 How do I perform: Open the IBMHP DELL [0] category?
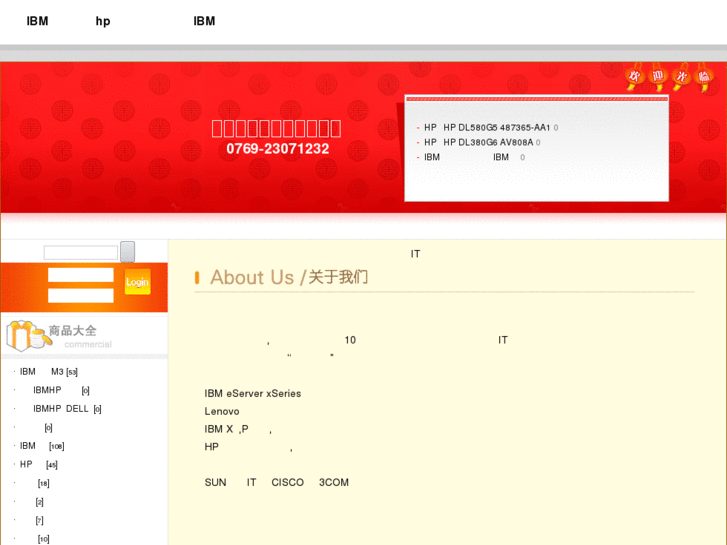pyautogui.click(x=67, y=409)
